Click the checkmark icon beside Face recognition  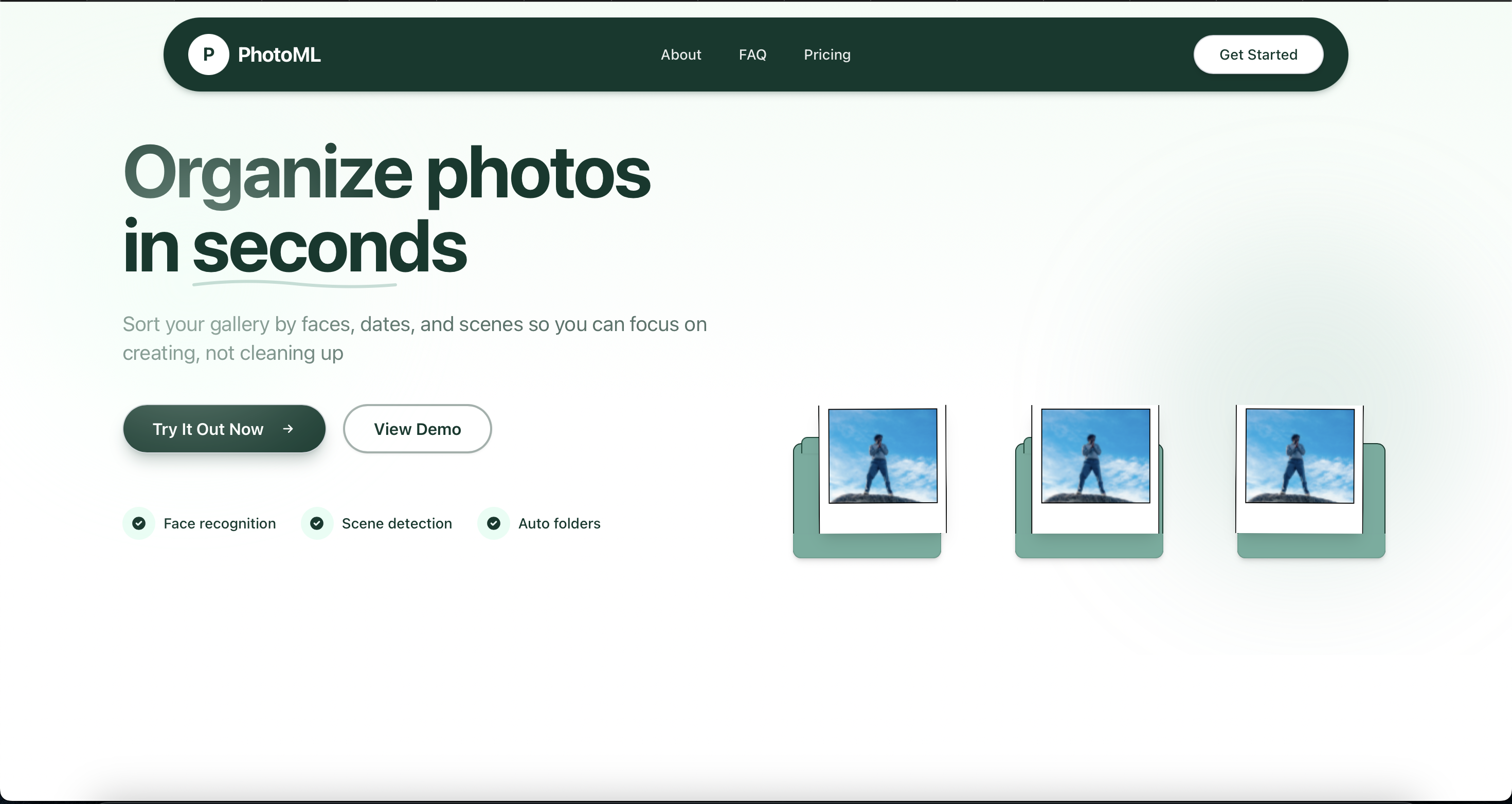tap(138, 523)
